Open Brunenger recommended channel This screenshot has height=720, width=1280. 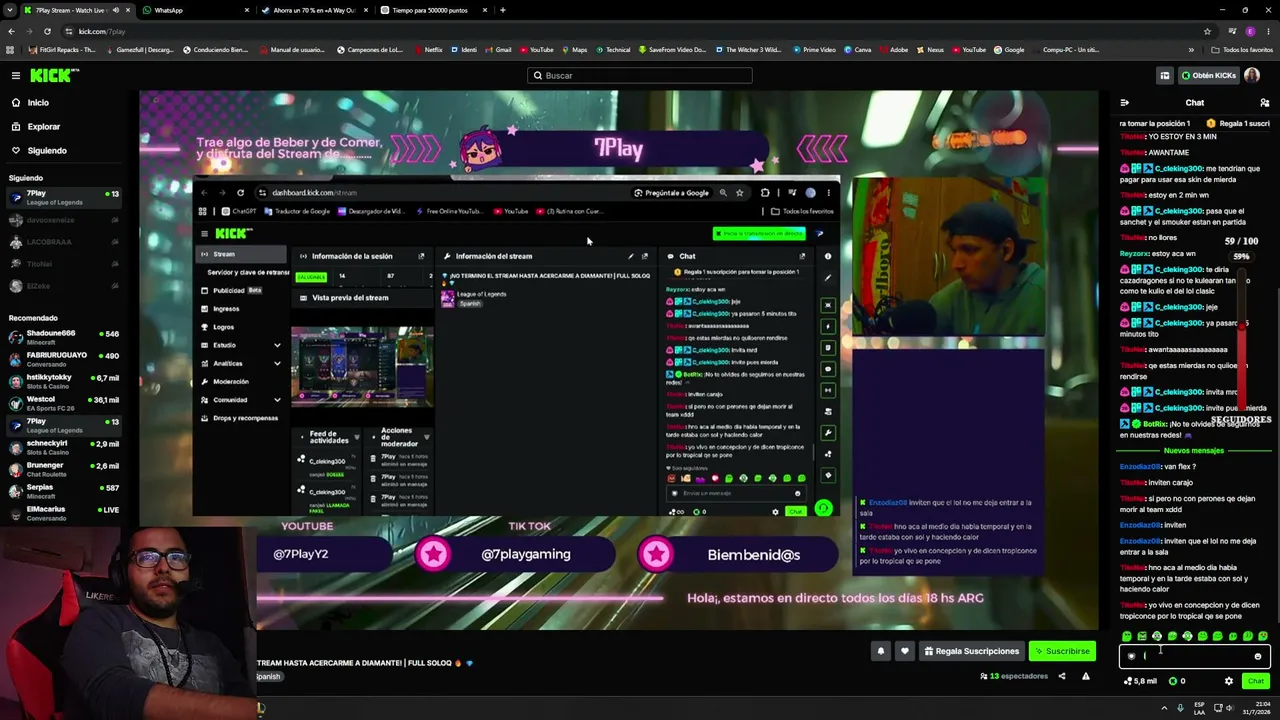tap(62, 469)
